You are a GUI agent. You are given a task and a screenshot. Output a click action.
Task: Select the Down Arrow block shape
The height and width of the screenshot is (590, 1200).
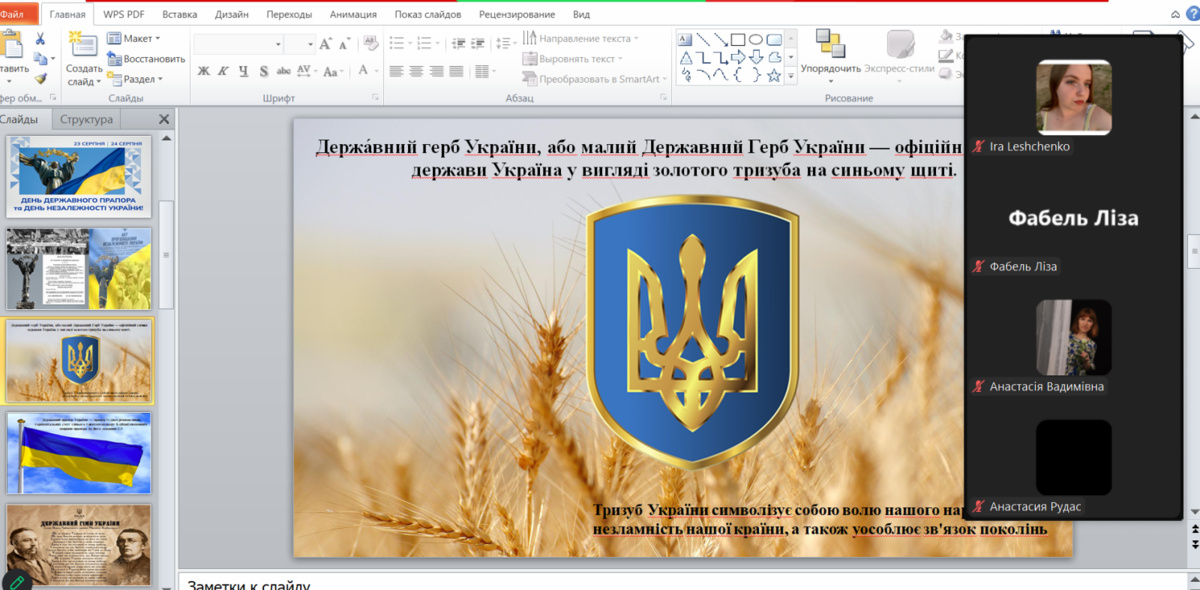(x=756, y=57)
